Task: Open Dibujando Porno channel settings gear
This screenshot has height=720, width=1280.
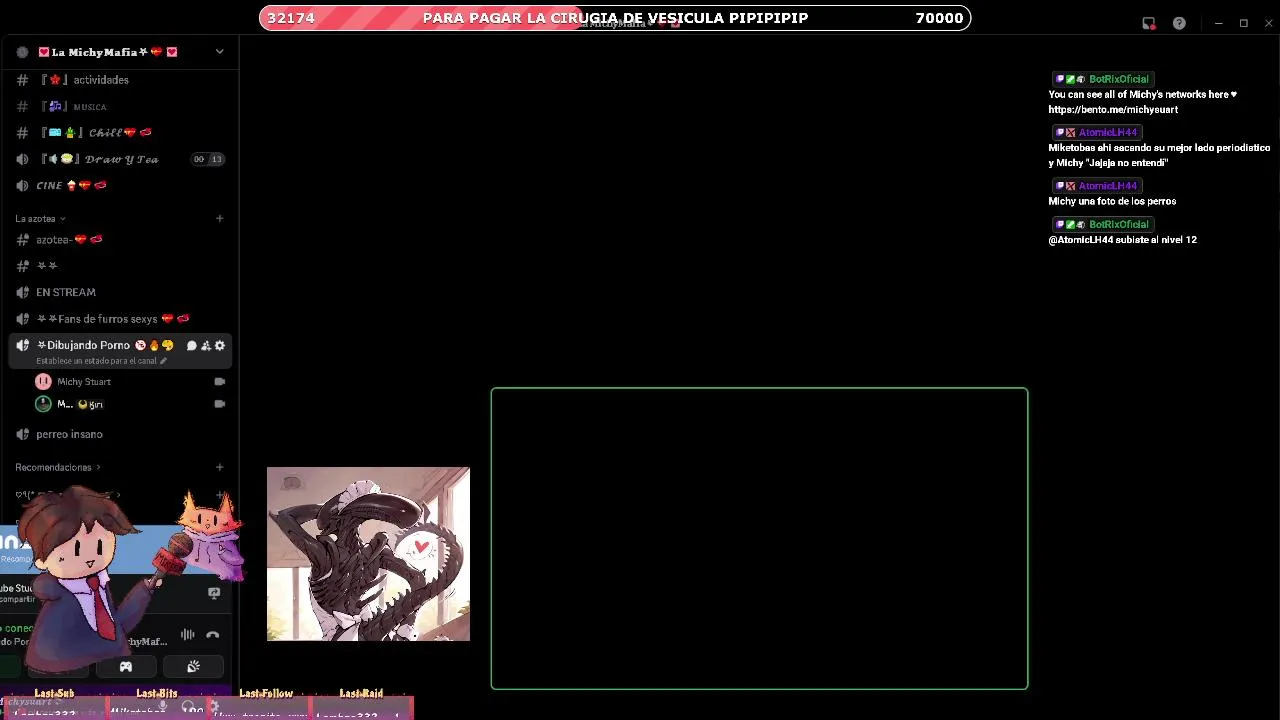Action: pos(220,345)
